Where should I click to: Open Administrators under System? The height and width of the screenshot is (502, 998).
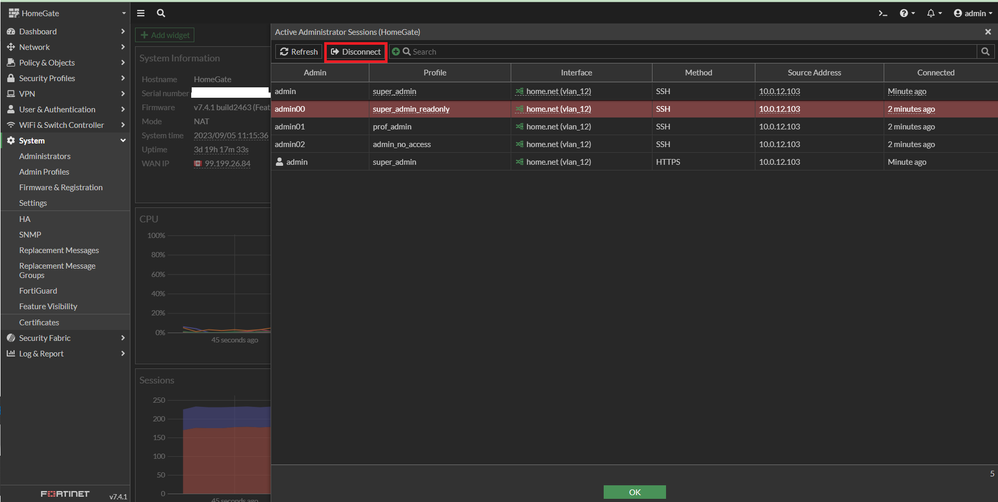tap(45, 156)
